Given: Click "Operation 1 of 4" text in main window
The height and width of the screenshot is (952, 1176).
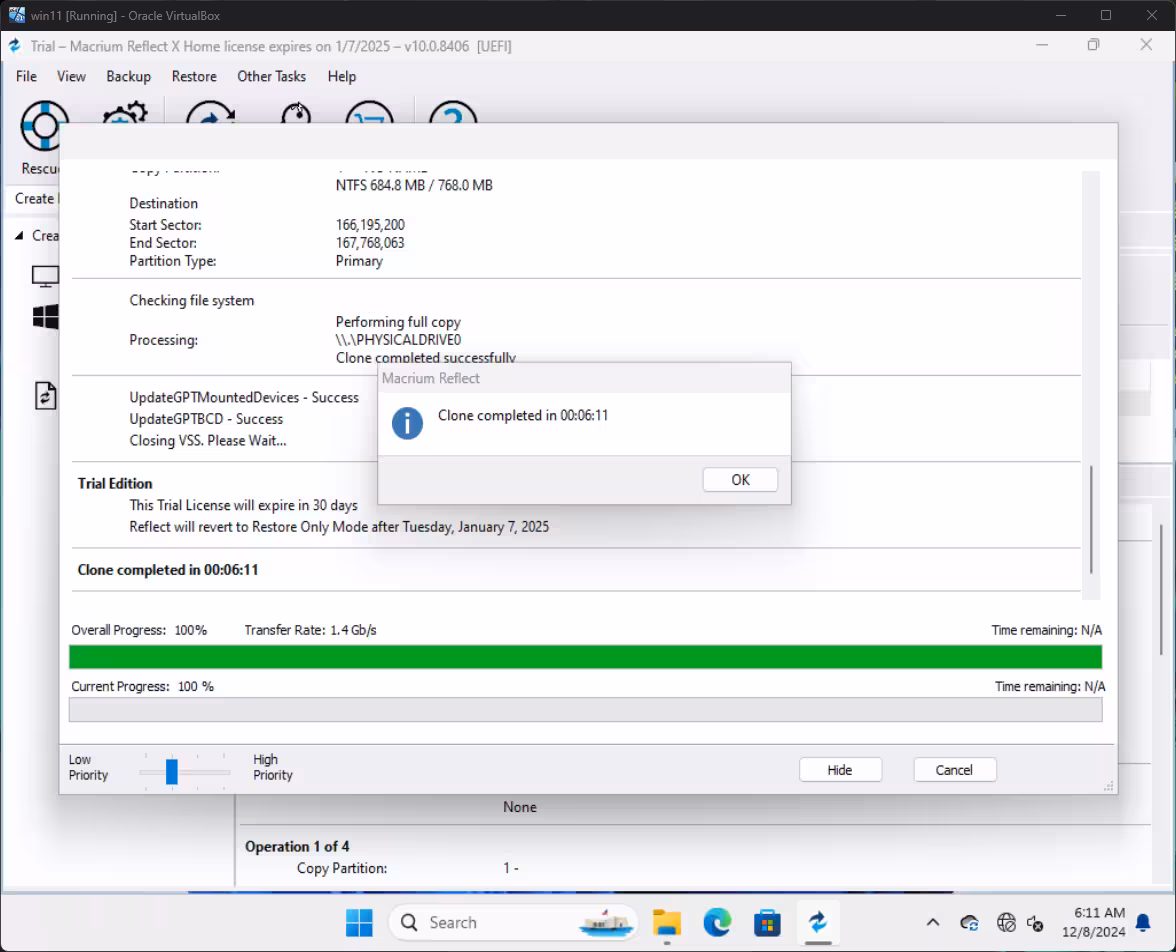Looking at the screenshot, I should pyautogui.click(x=297, y=847).
